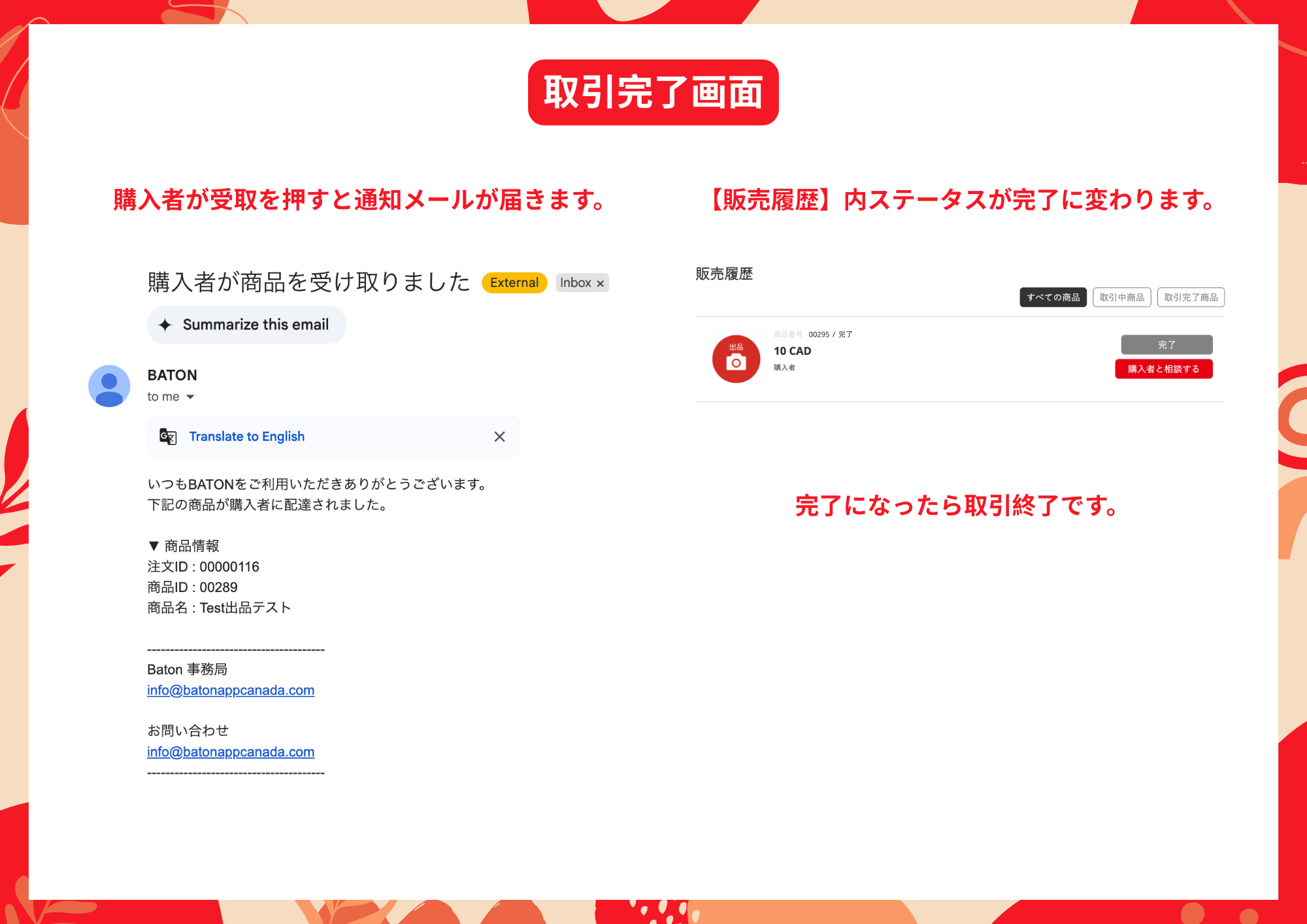1307x924 pixels.
Task: Remove the Inbox label with its x
Action: coord(600,284)
